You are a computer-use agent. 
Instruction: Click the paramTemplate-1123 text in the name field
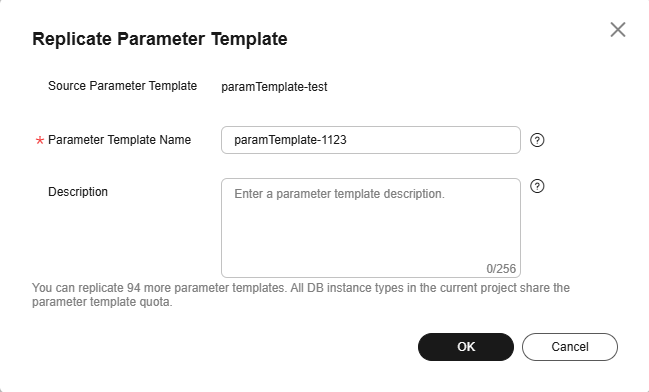pos(290,140)
